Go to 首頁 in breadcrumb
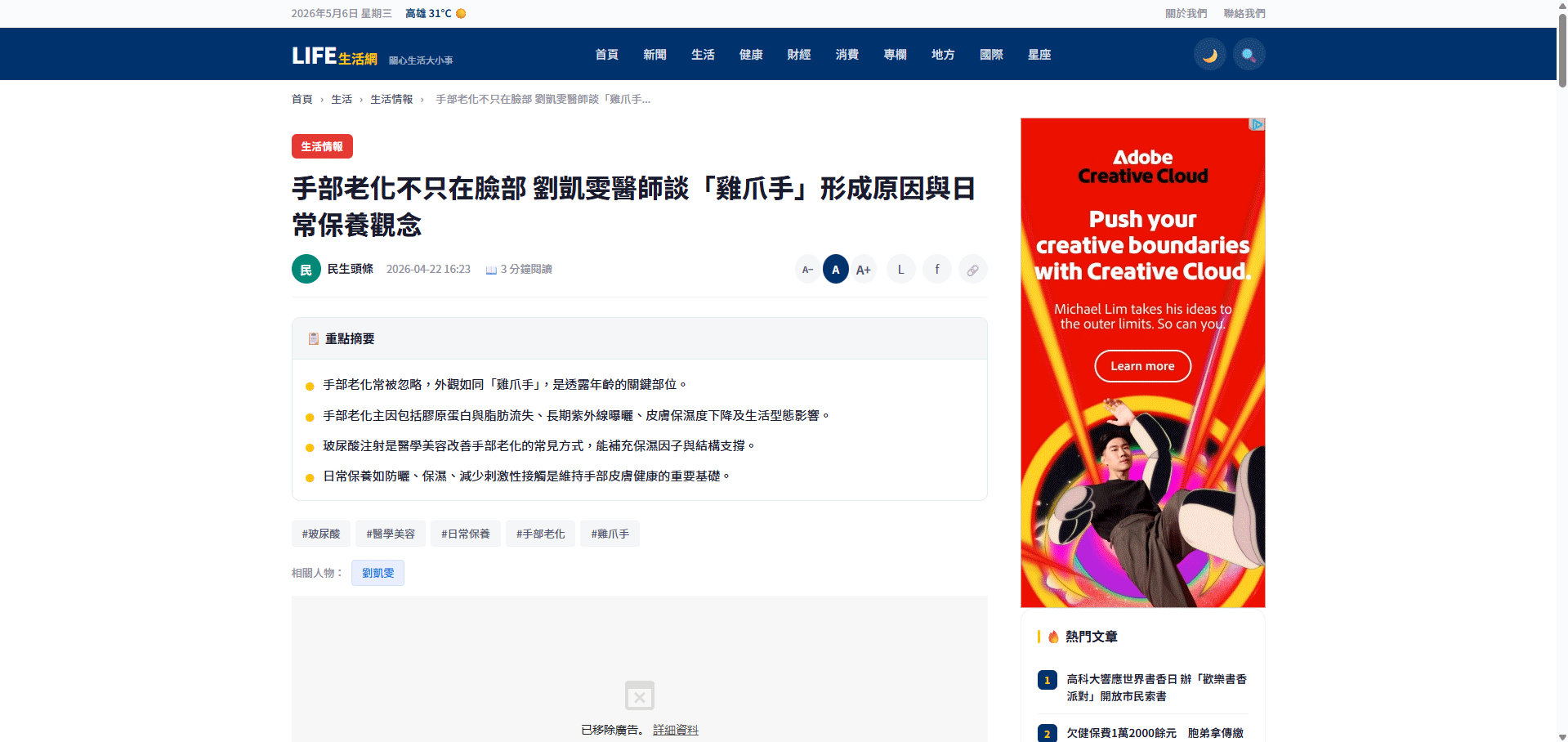This screenshot has width=1568, height=742. click(x=302, y=99)
